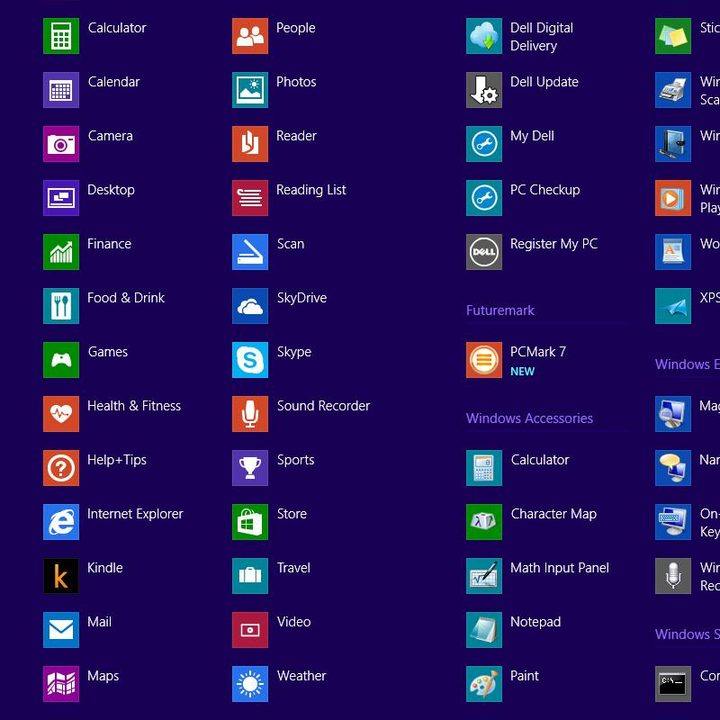
Task: Launch the Calendar app icon
Action: [61, 90]
